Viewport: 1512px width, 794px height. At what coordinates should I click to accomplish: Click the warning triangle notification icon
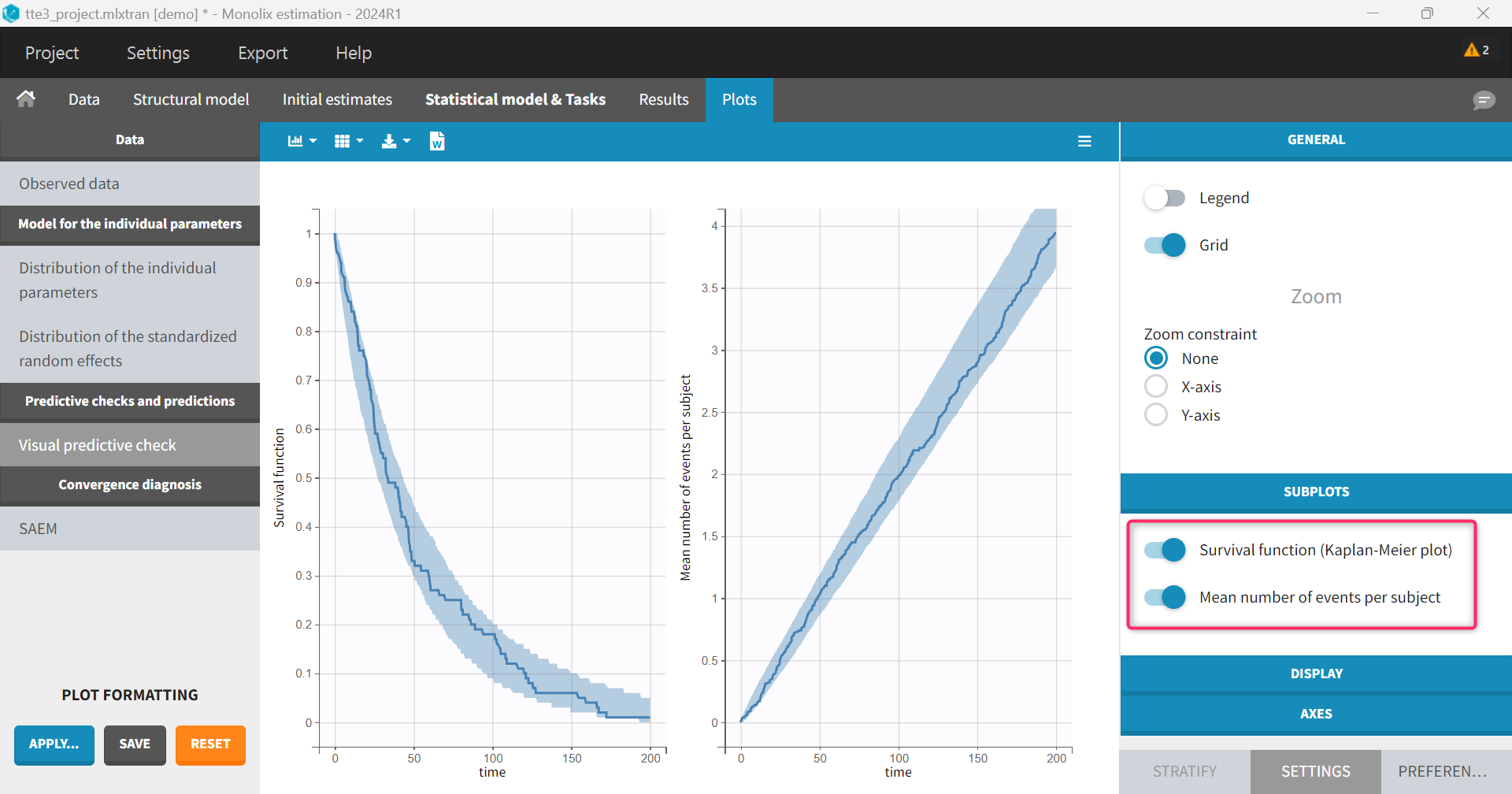coord(1472,50)
